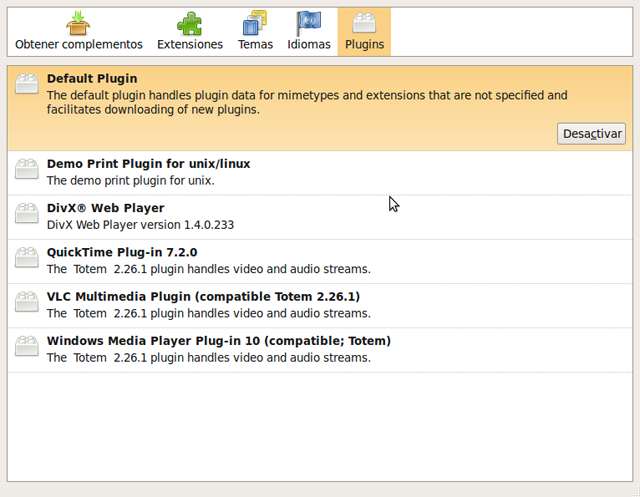The height and width of the screenshot is (497, 640).
Task: Click the DivX Web Player plugin icon
Action: coord(27,215)
